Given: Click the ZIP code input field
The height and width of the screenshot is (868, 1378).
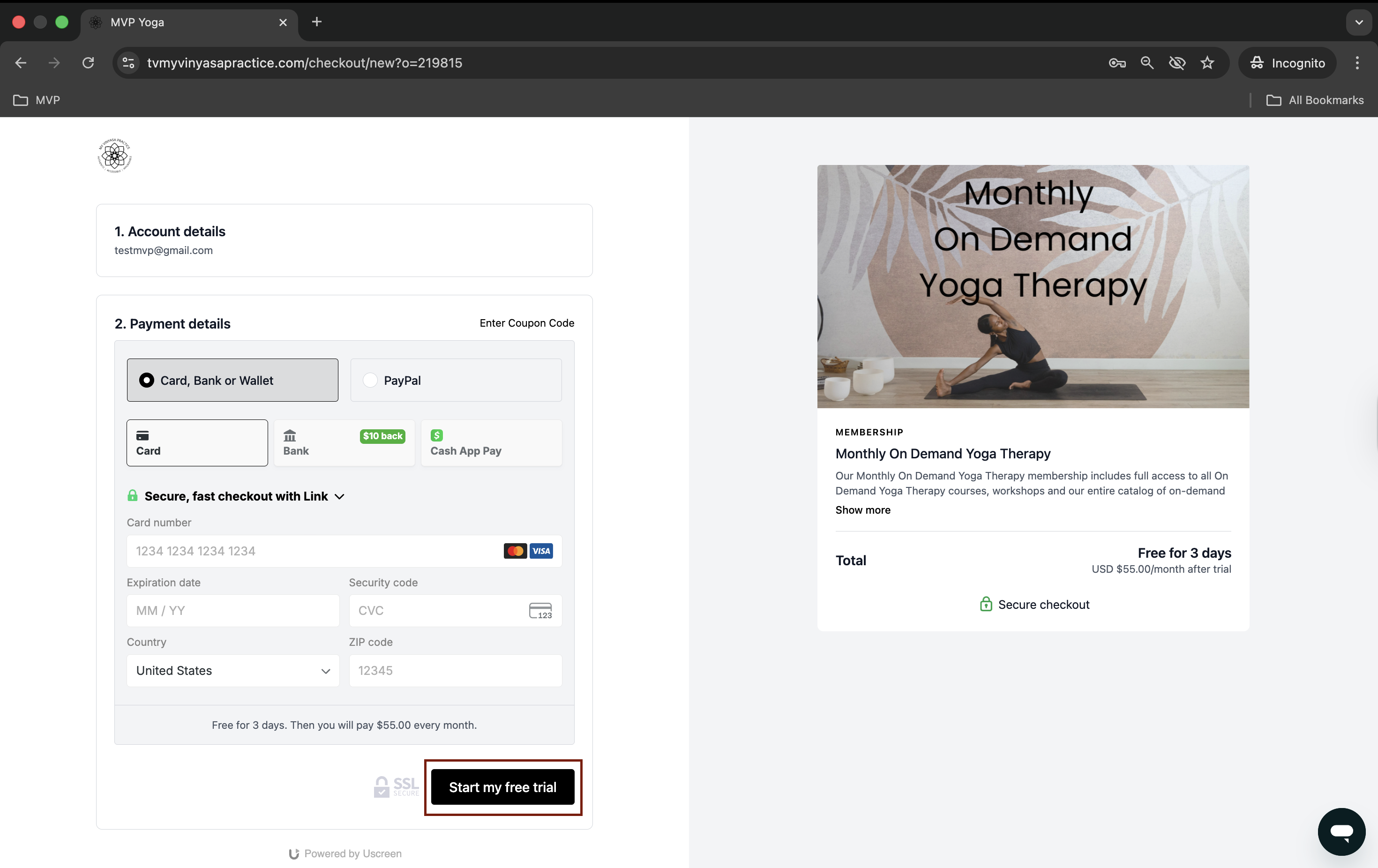Looking at the screenshot, I should (x=456, y=671).
